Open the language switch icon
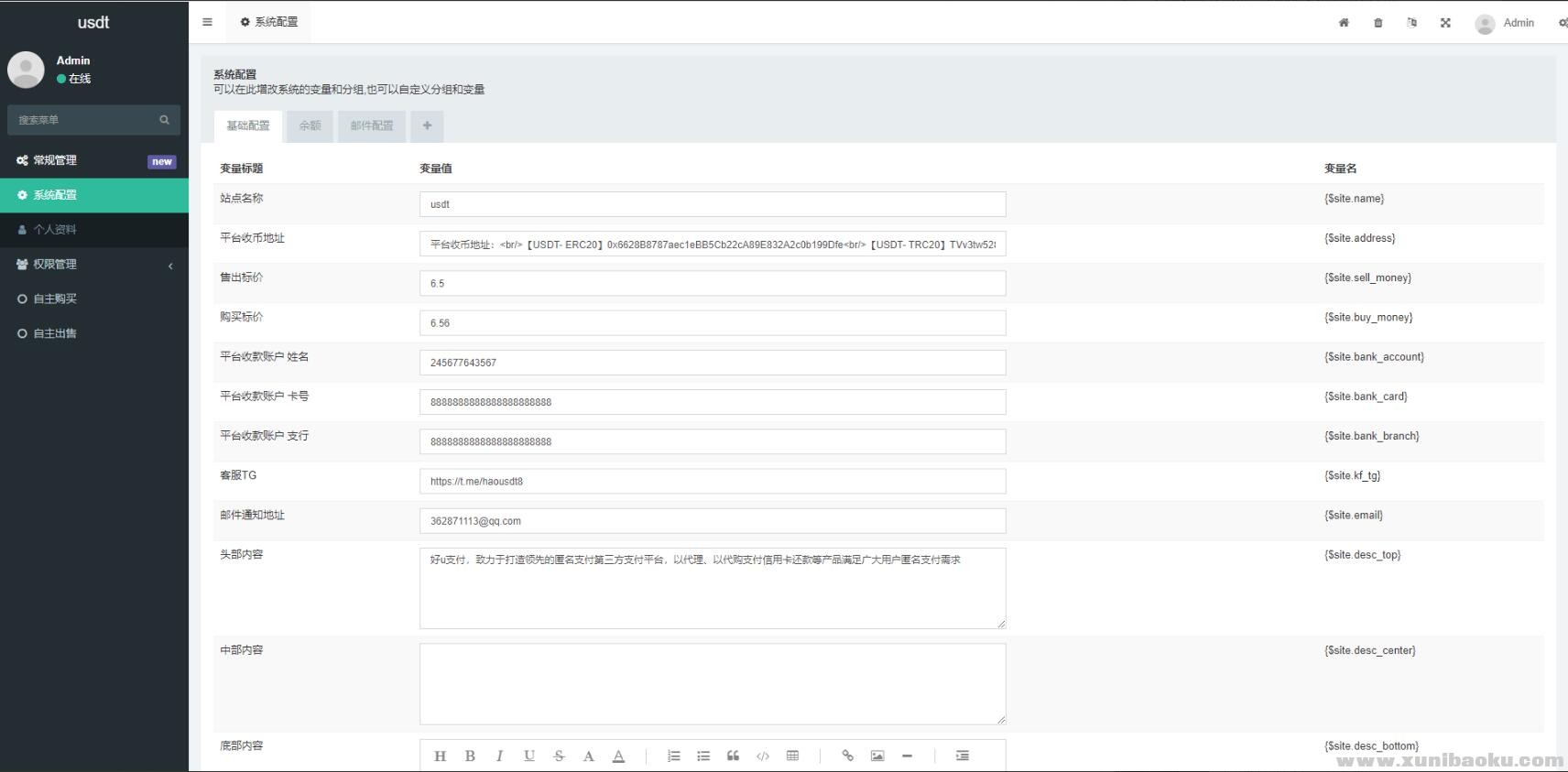This screenshot has height=772, width=1568. click(1411, 23)
